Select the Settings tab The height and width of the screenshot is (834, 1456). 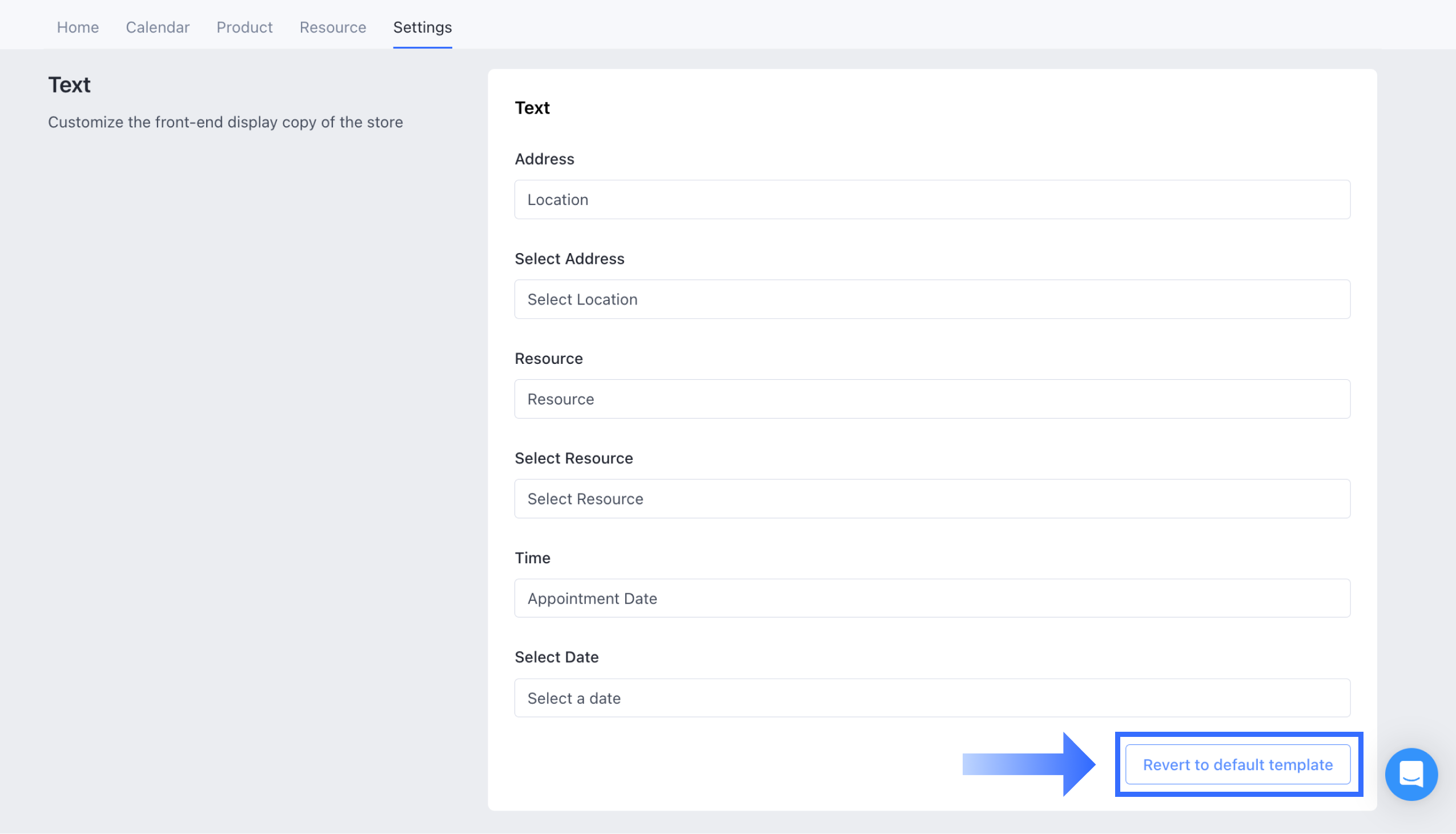[422, 27]
